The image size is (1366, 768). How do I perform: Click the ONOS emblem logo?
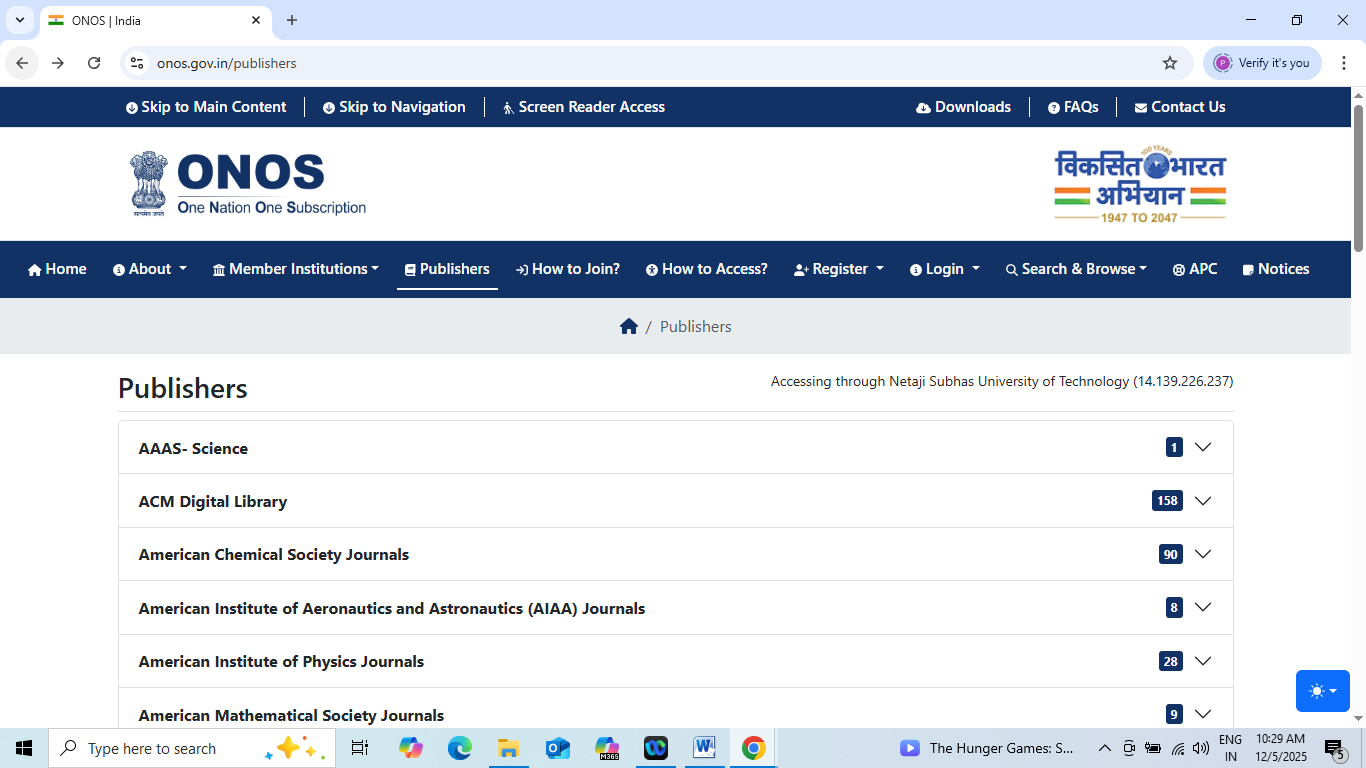coord(148,184)
